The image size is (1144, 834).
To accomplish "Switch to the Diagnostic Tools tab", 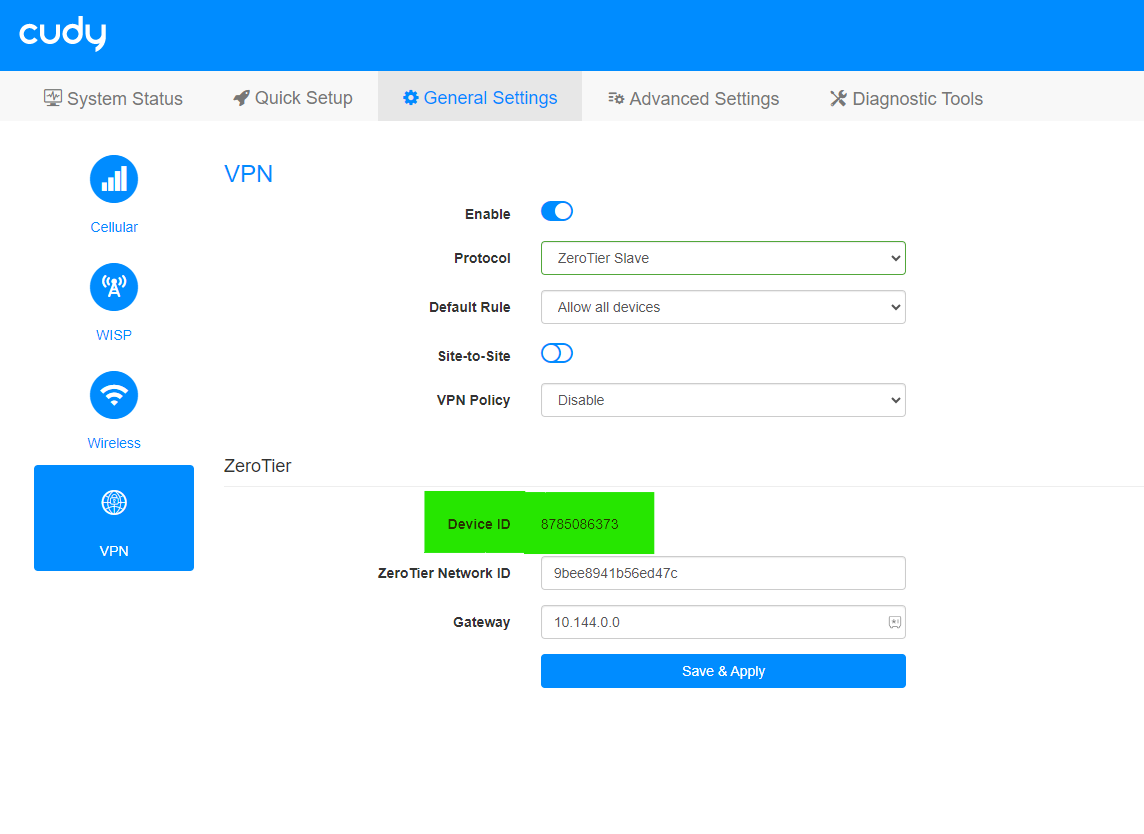I will (906, 98).
